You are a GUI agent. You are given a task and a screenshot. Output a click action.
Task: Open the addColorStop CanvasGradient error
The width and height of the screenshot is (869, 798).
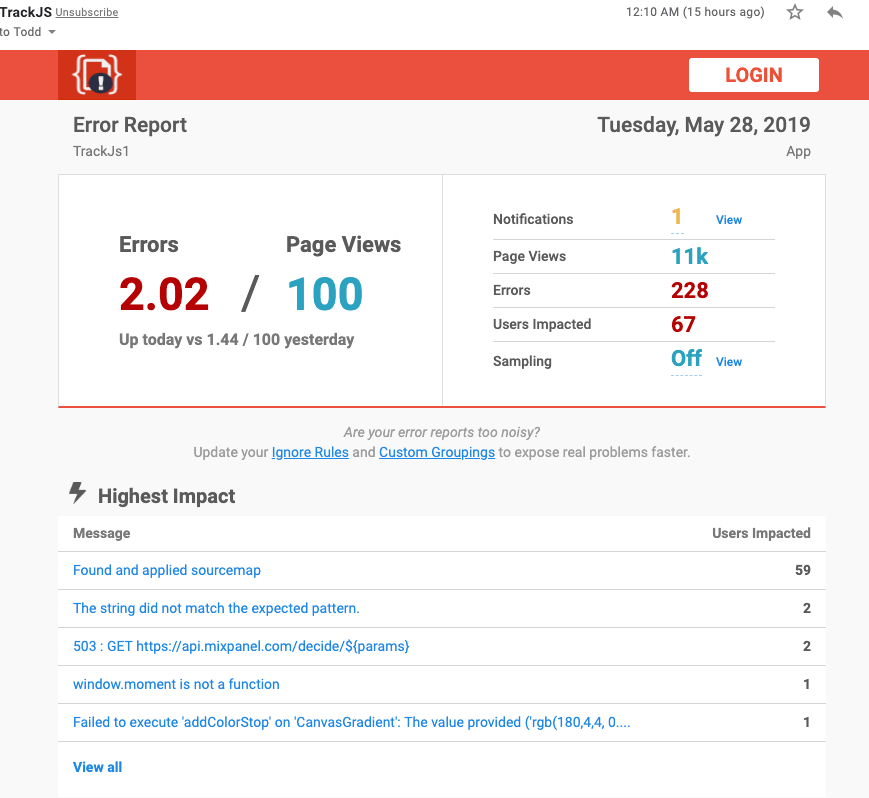(x=351, y=722)
